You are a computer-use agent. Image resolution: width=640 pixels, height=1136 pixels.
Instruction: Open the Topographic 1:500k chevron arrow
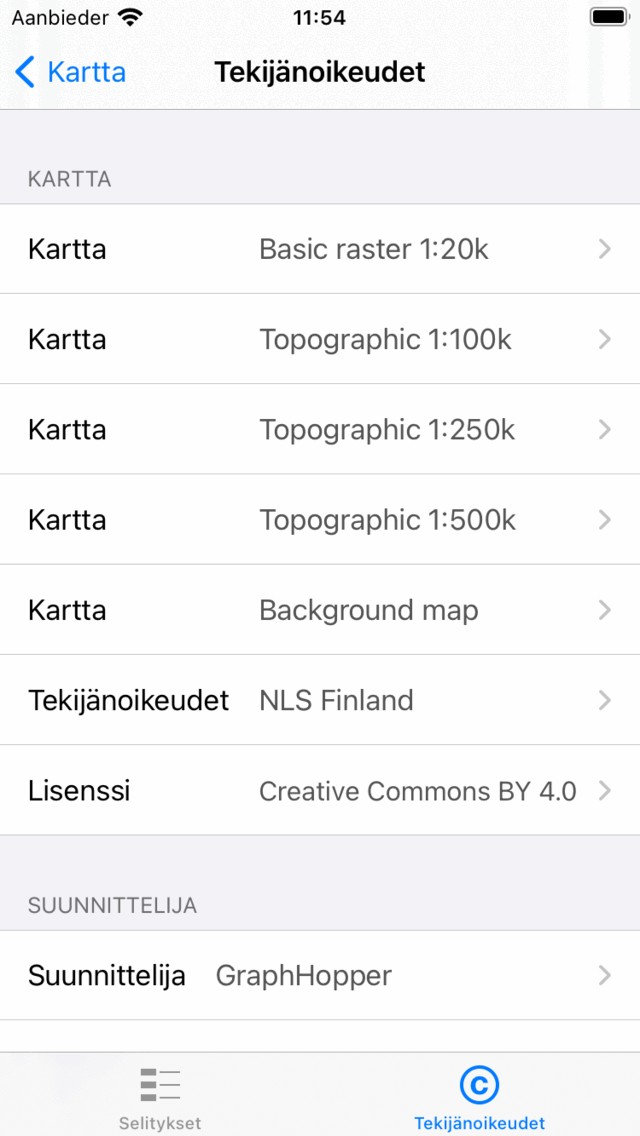[x=604, y=520]
